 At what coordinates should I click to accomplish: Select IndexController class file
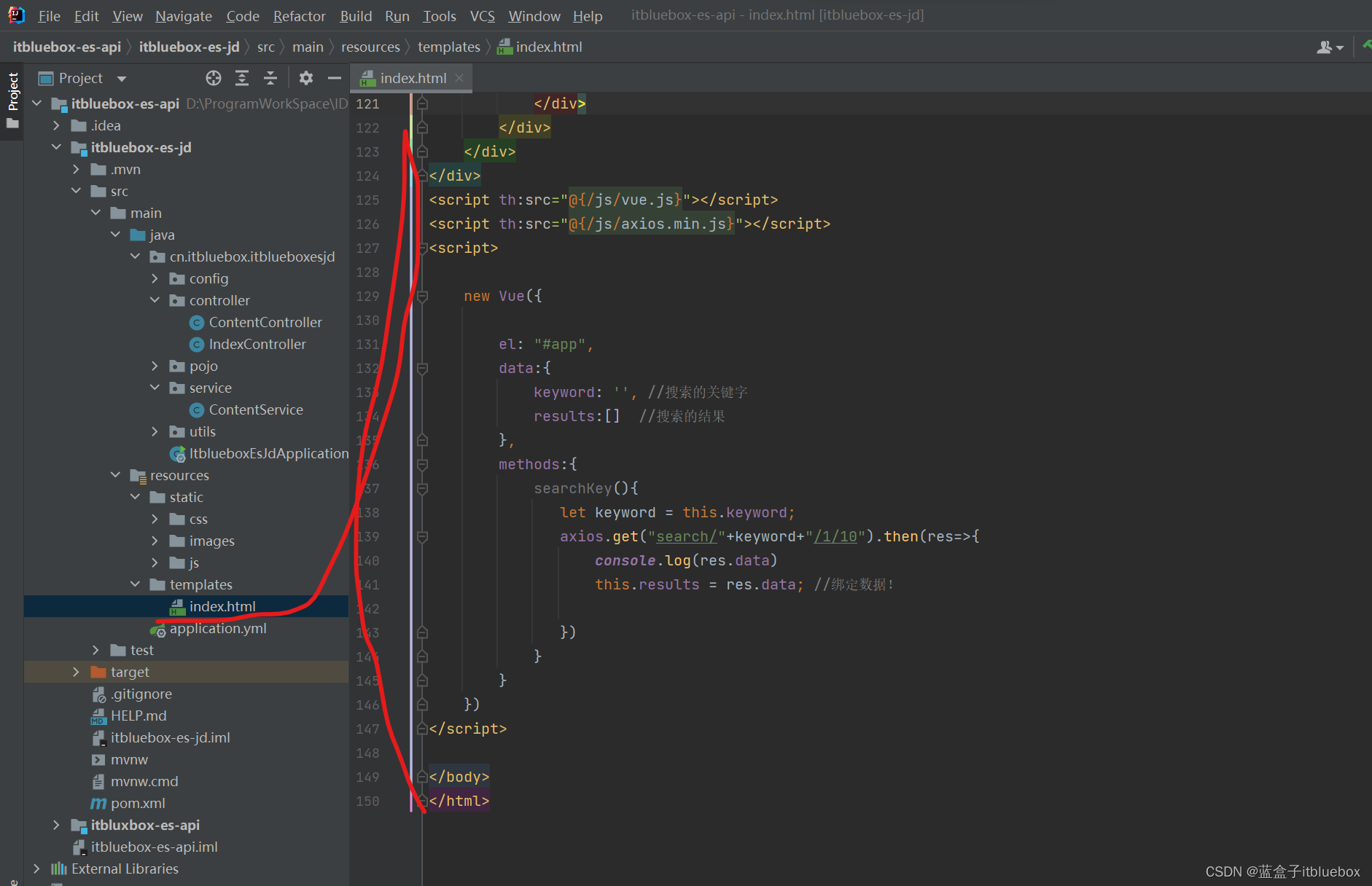(257, 344)
